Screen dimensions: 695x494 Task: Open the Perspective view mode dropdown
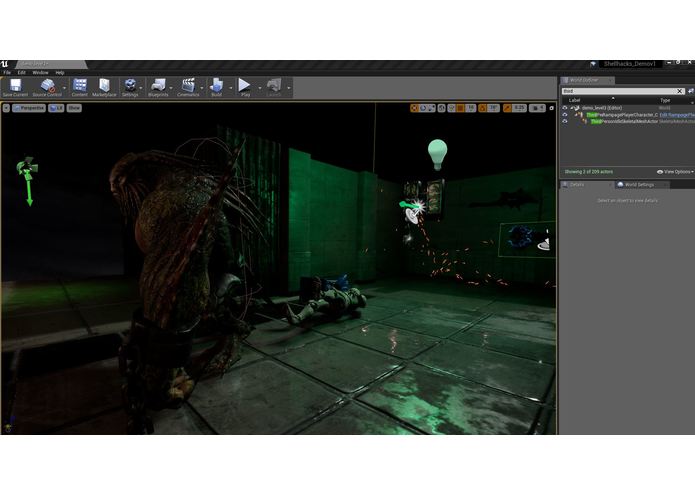click(x=29, y=108)
